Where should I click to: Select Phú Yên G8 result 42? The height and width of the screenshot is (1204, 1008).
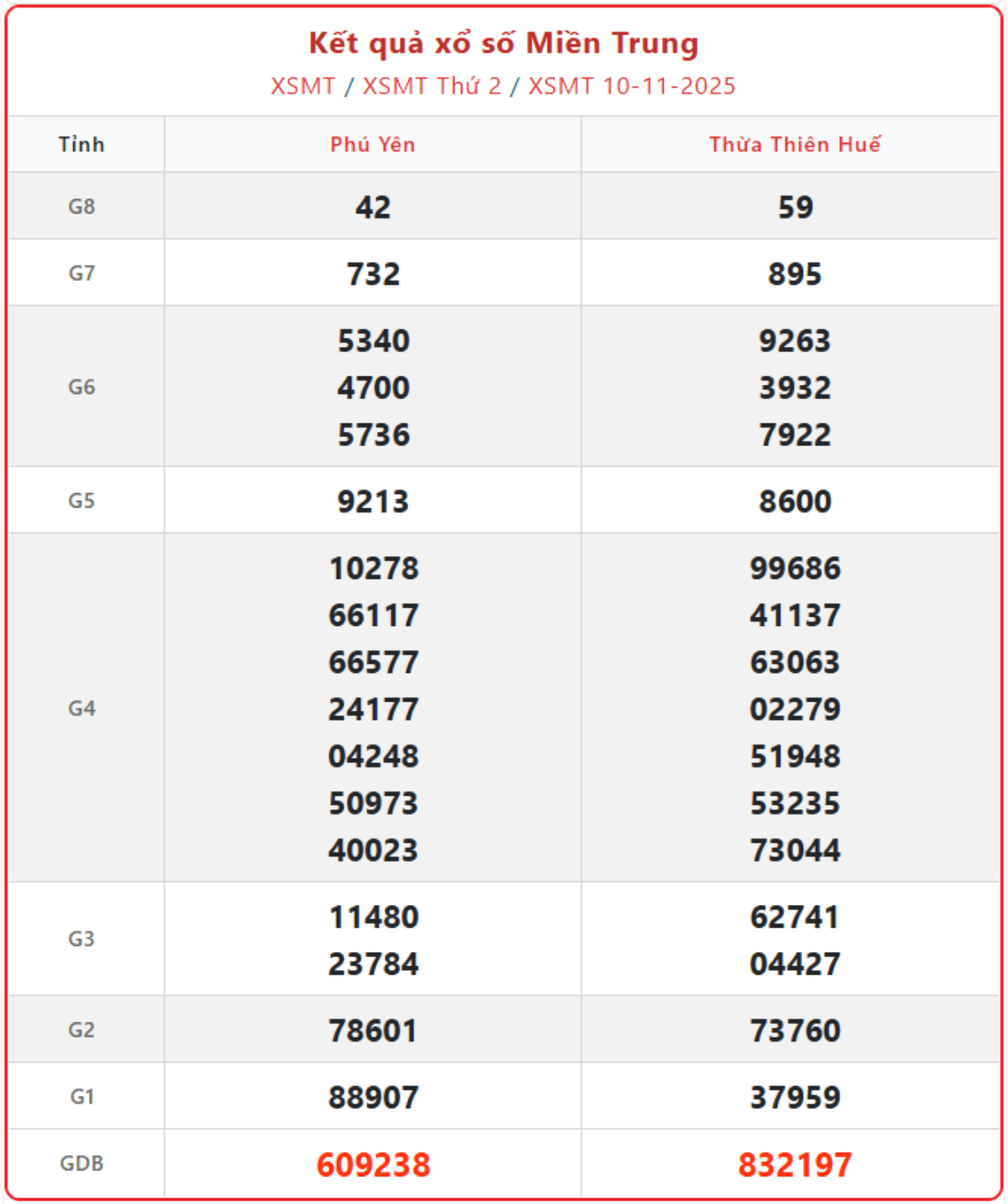373,208
